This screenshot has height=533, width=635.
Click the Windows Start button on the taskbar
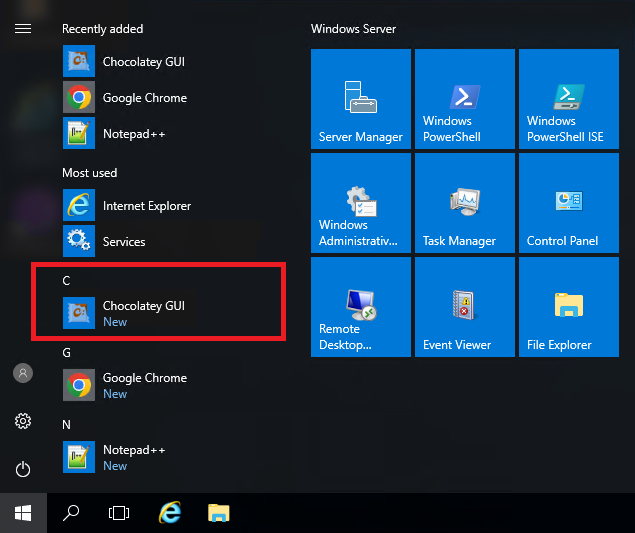pyautogui.click(x=23, y=513)
